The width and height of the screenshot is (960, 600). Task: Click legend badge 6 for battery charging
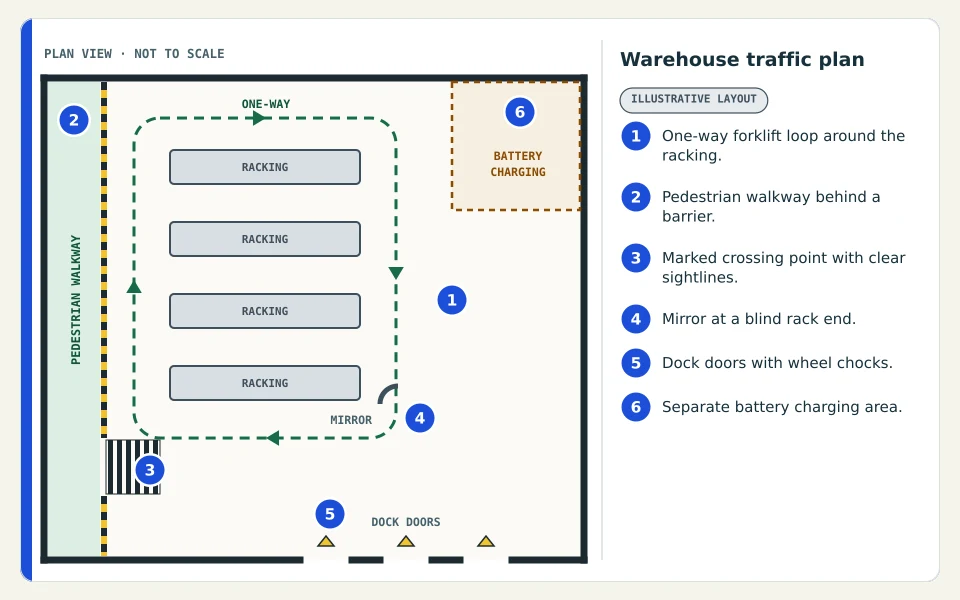636,407
